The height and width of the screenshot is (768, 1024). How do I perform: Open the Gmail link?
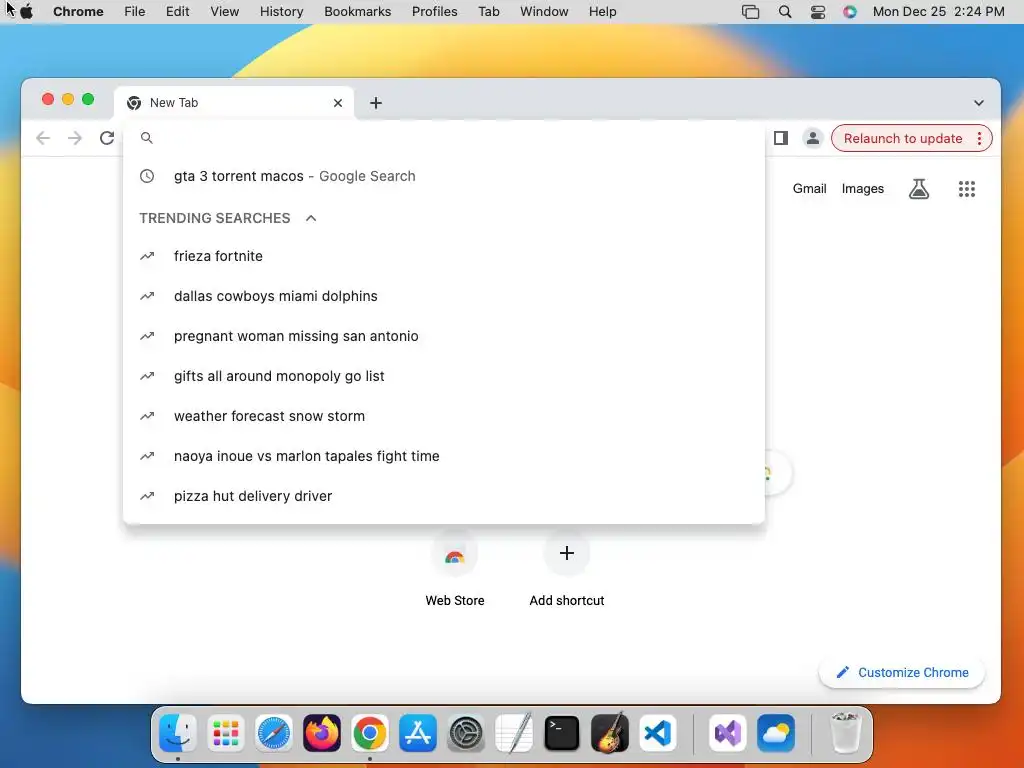pos(809,189)
